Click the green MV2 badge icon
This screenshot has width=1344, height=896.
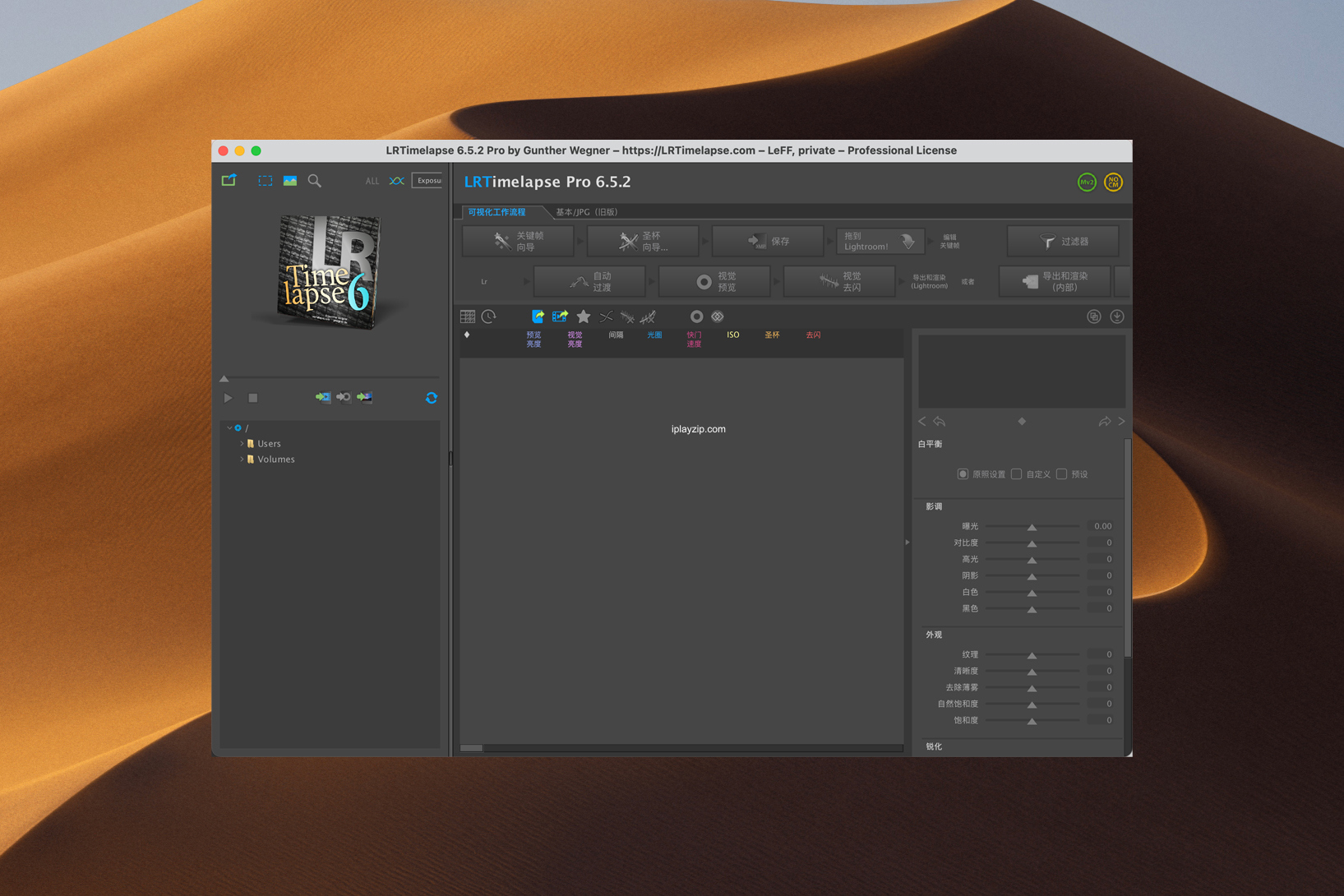(1087, 182)
